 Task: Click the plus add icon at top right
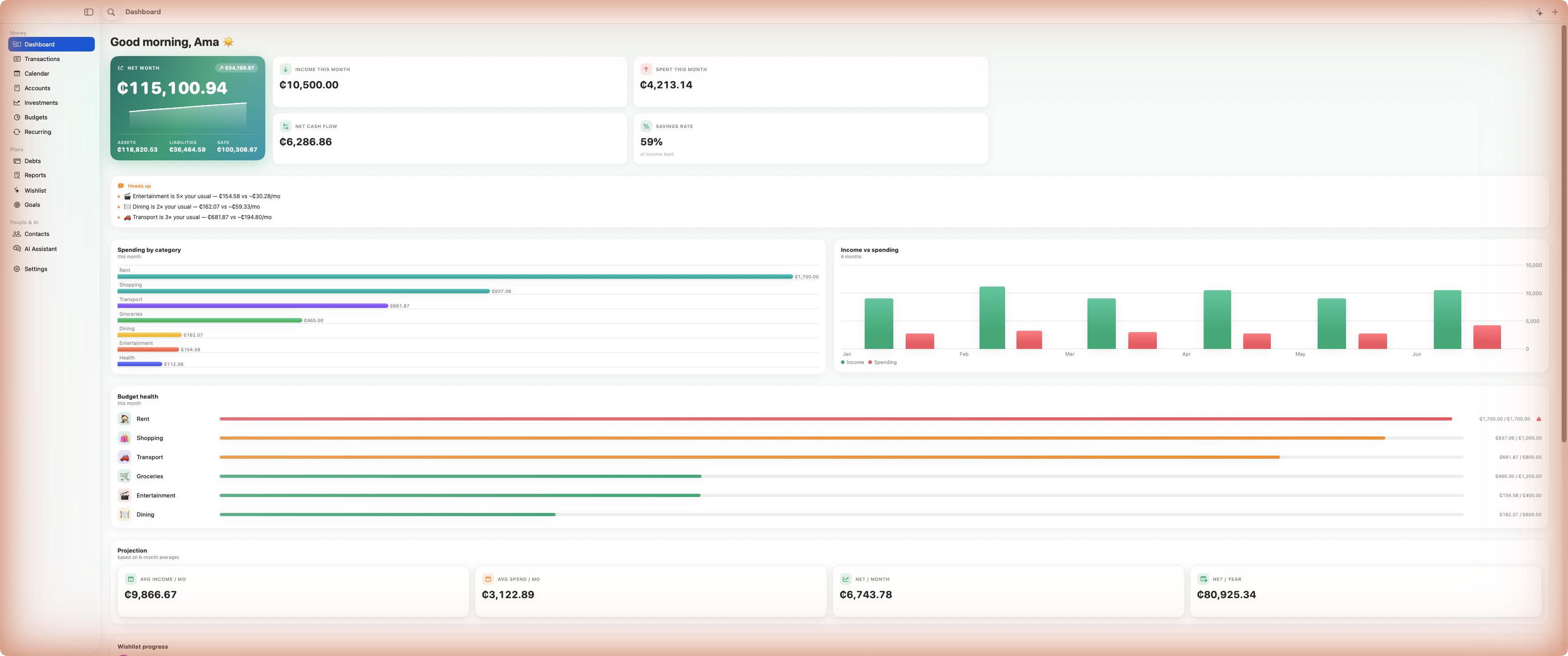pos(1555,12)
